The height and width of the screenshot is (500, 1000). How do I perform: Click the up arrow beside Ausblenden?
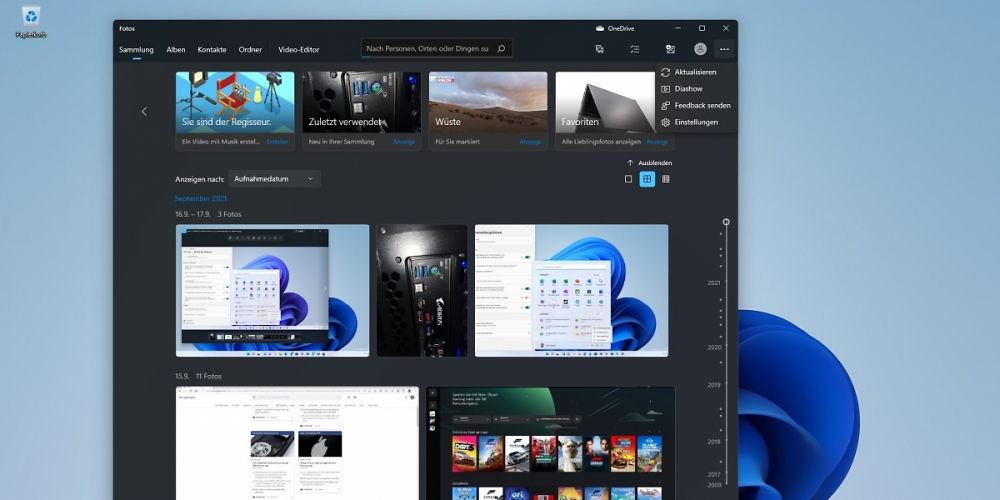coord(630,163)
